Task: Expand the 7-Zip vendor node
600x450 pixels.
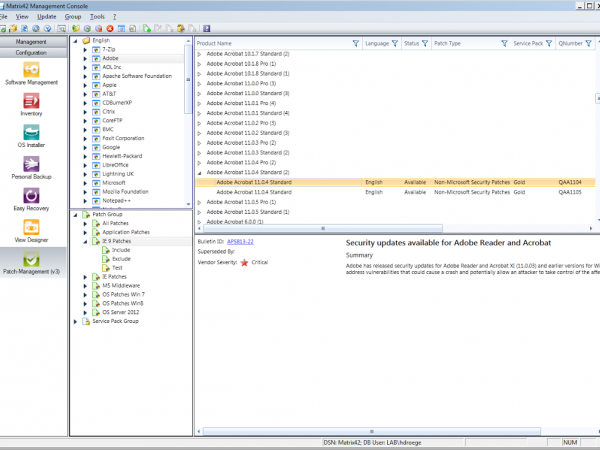Action: coord(85,49)
